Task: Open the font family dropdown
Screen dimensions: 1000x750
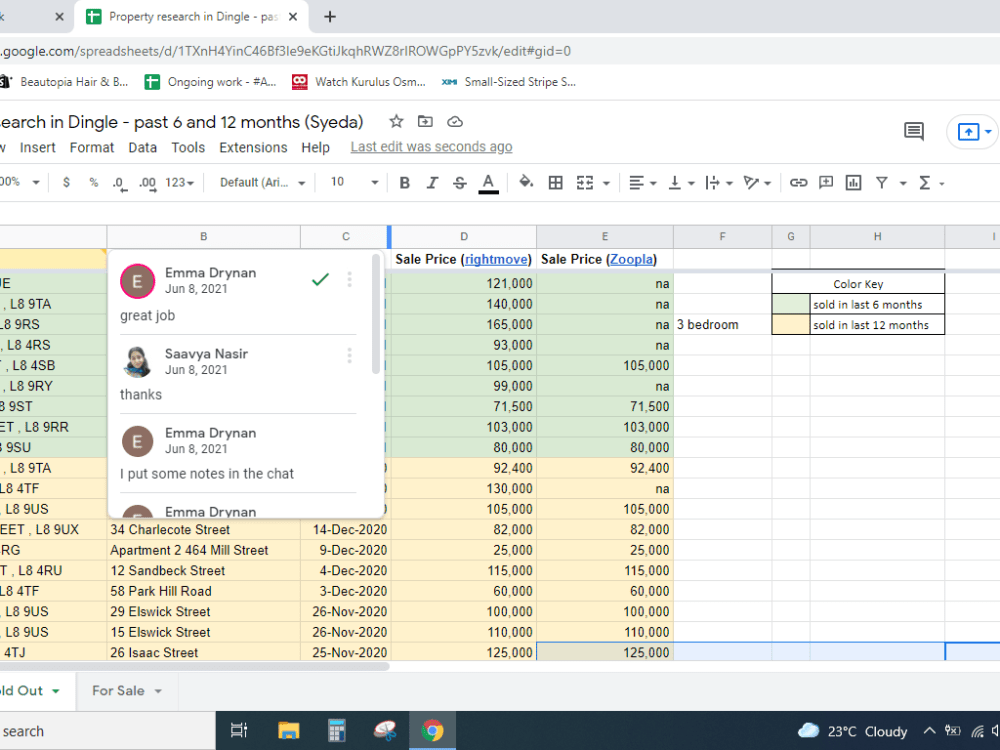Action: click(x=262, y=183)
